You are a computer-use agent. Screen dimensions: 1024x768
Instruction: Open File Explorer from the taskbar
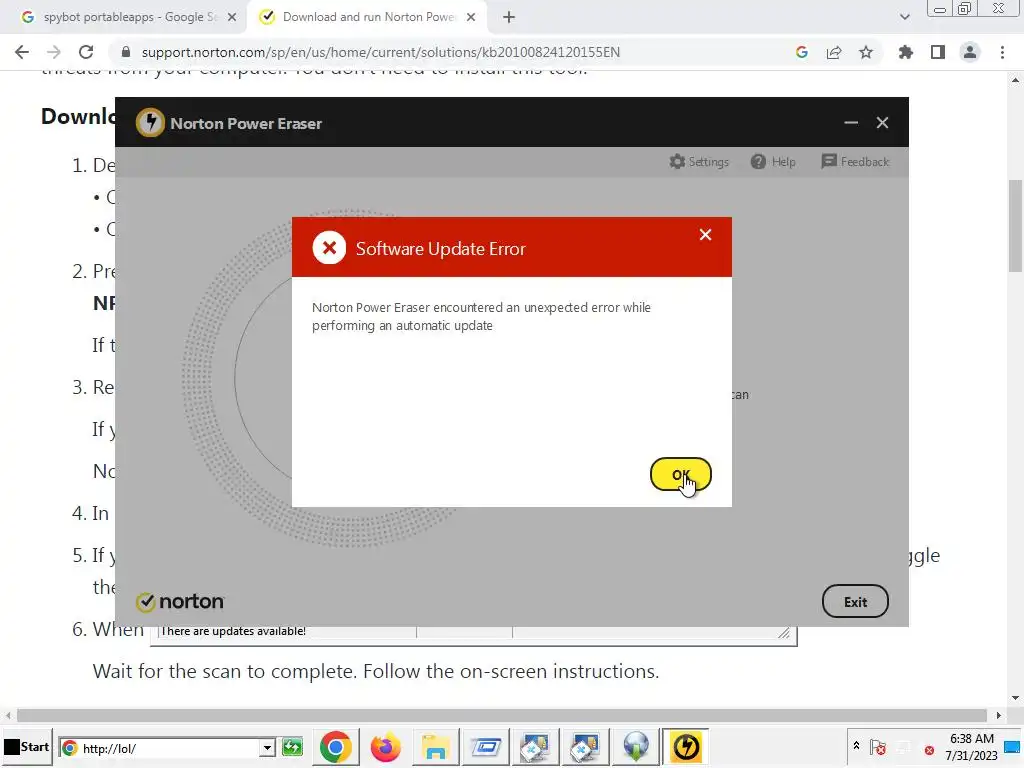(435, 747)
